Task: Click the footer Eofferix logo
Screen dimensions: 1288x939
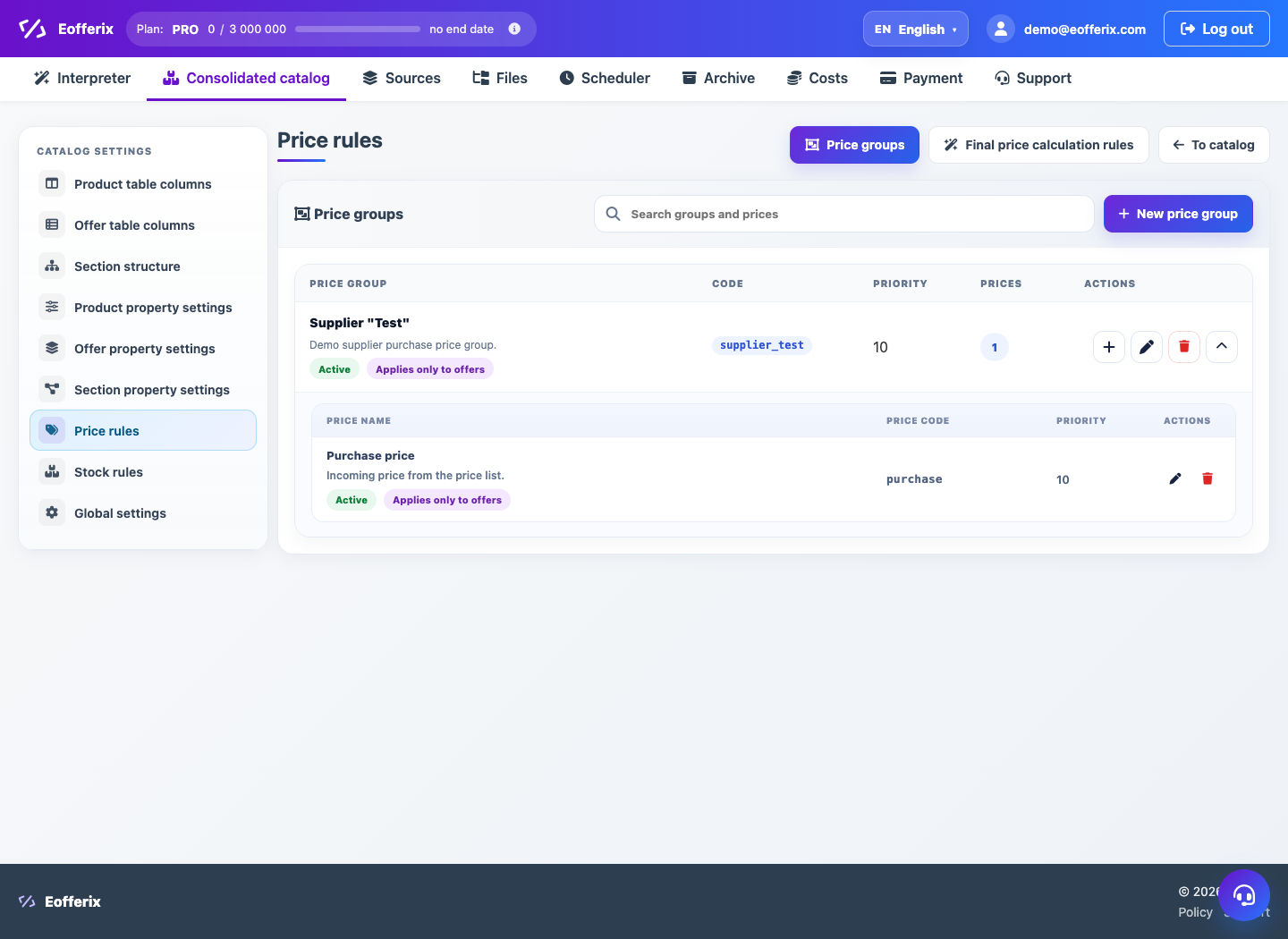Action: point(59,901)
